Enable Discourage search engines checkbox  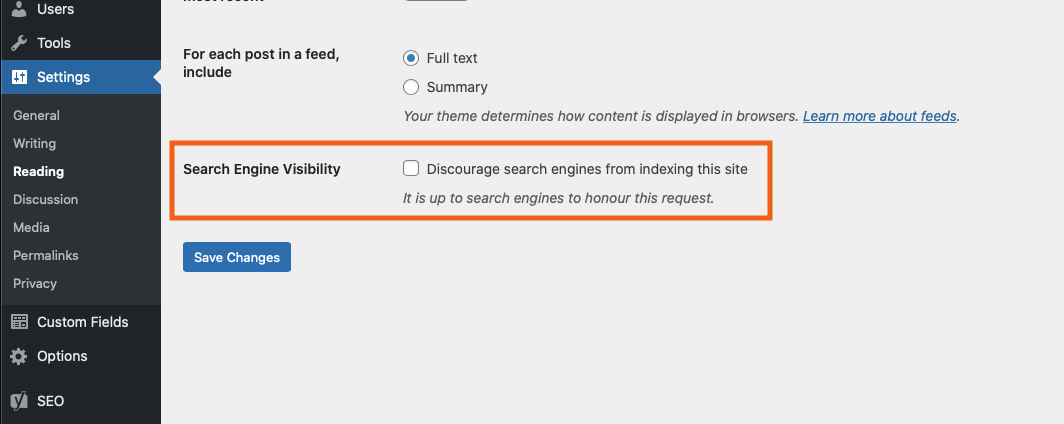point(410,169)
